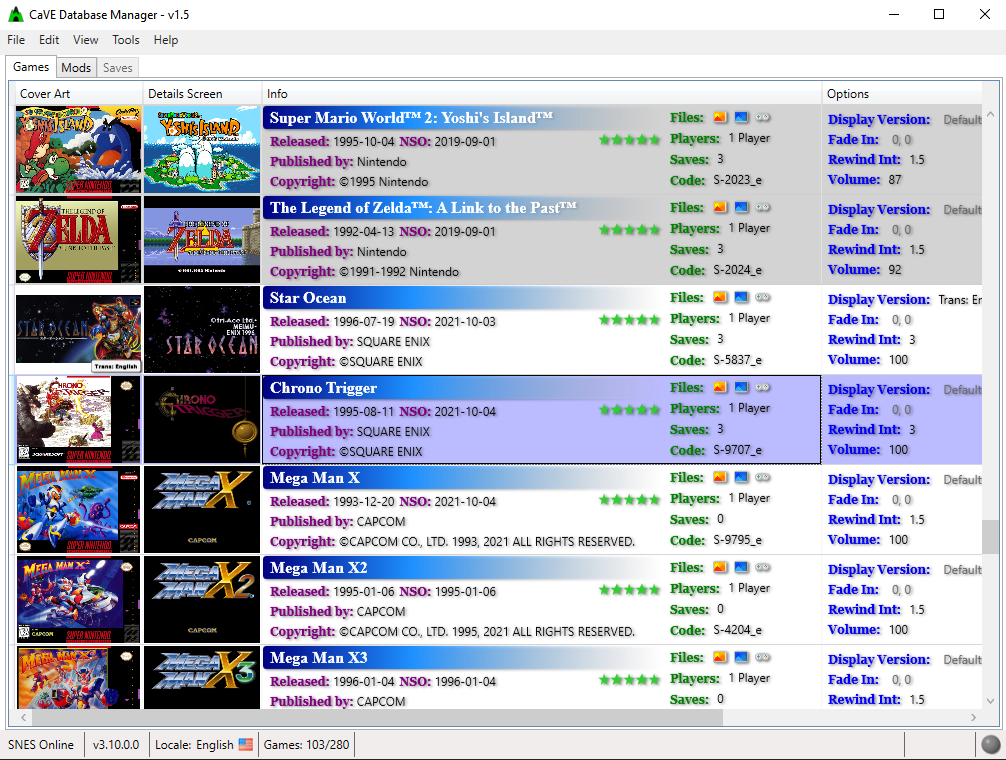Click the Chrono Trigger title text

323,388
